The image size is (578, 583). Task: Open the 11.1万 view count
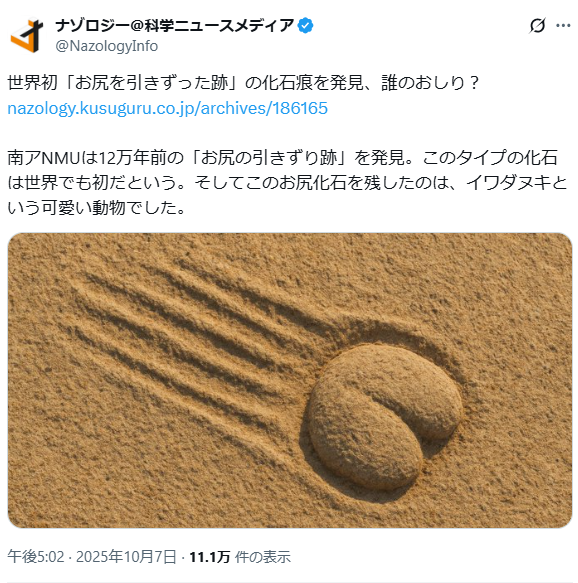point(210,557)
